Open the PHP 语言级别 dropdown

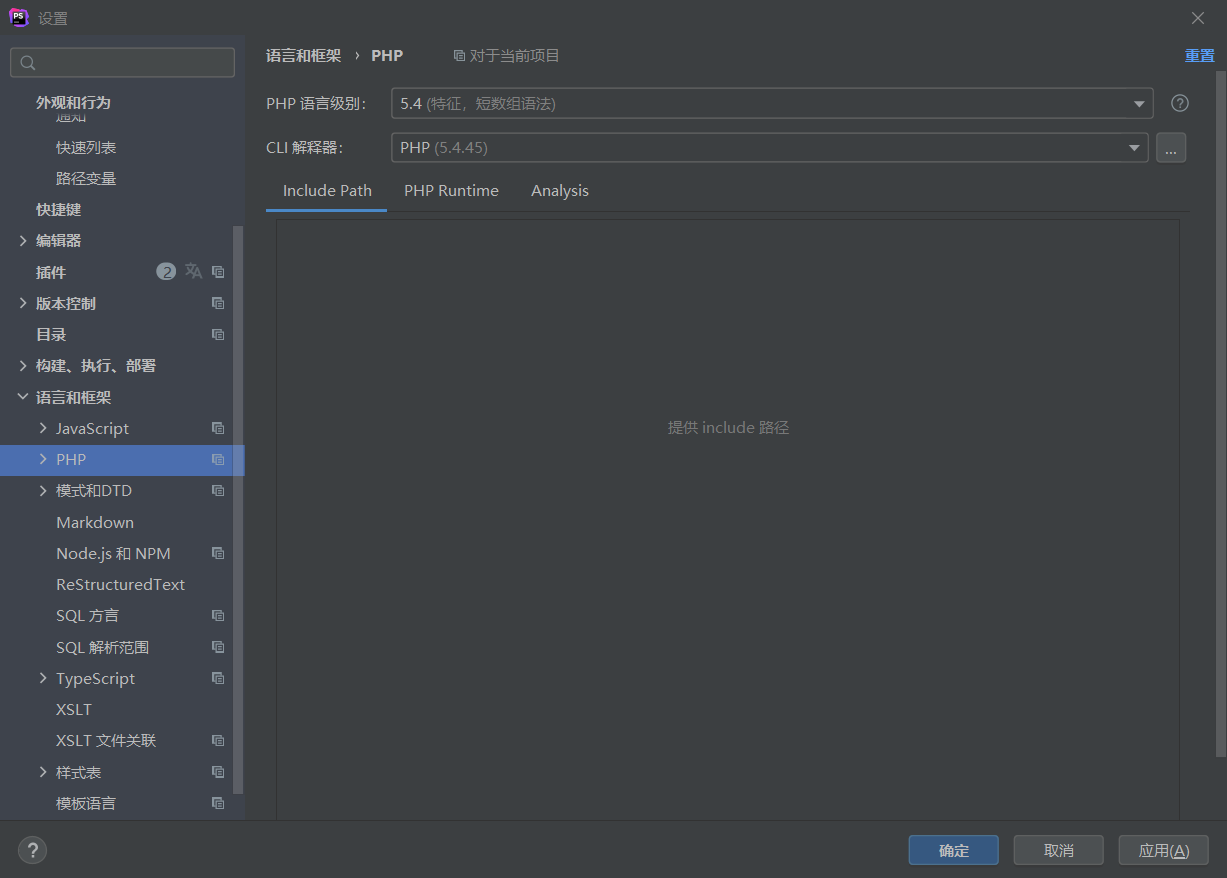pyautogui.click(x=772, y=103)
